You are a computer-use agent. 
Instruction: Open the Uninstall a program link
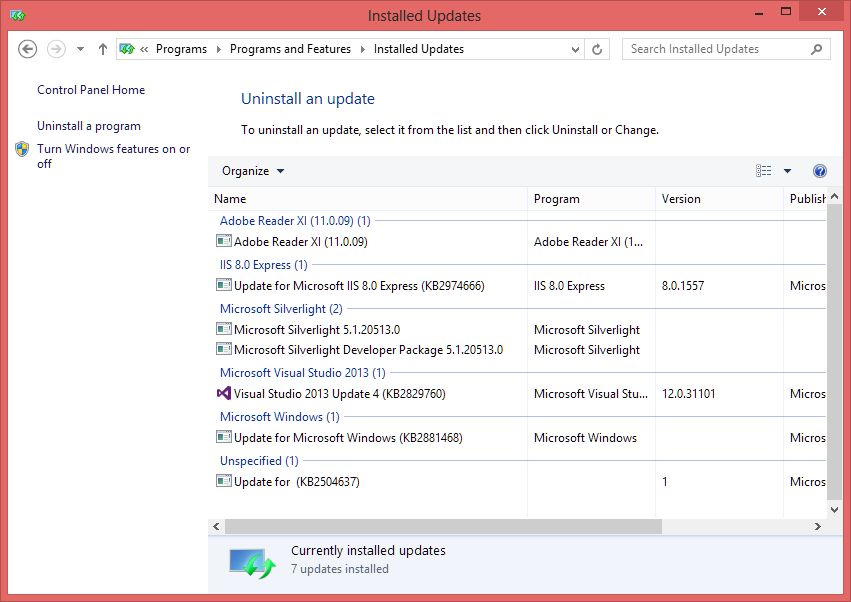tap(89, 126)
